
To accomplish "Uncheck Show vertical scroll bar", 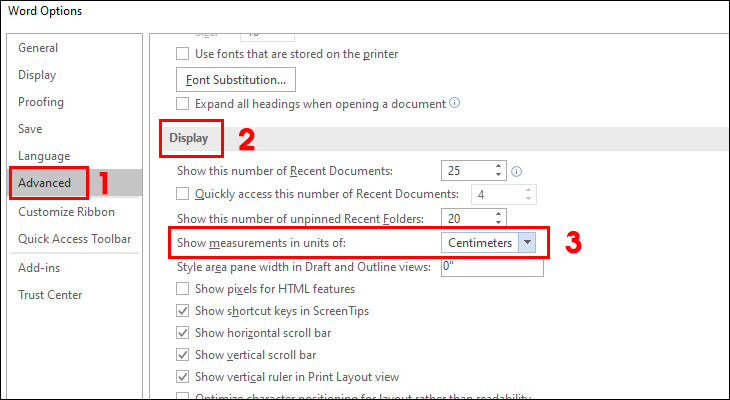I will pos(182,355).
